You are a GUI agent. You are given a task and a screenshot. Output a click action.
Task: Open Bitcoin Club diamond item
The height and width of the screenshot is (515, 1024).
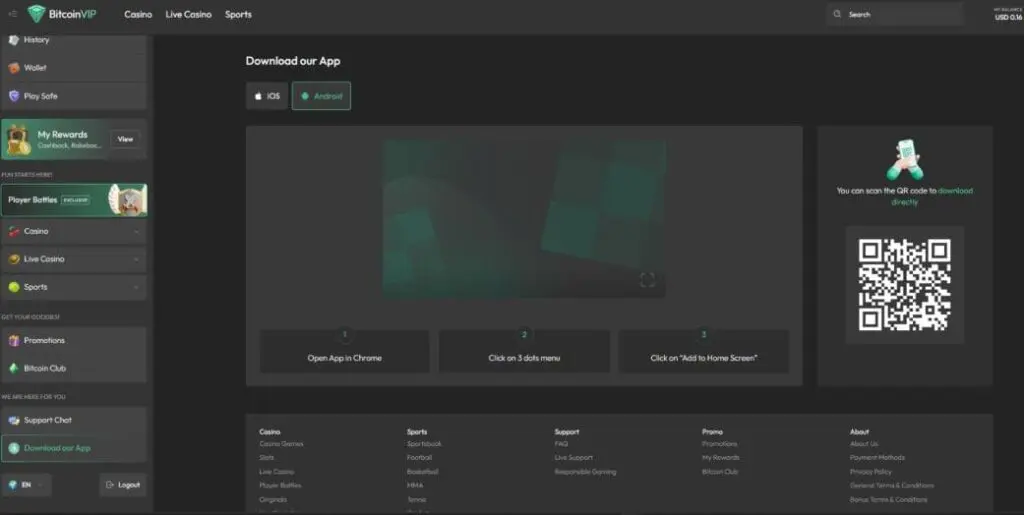(x=45, y=368)
